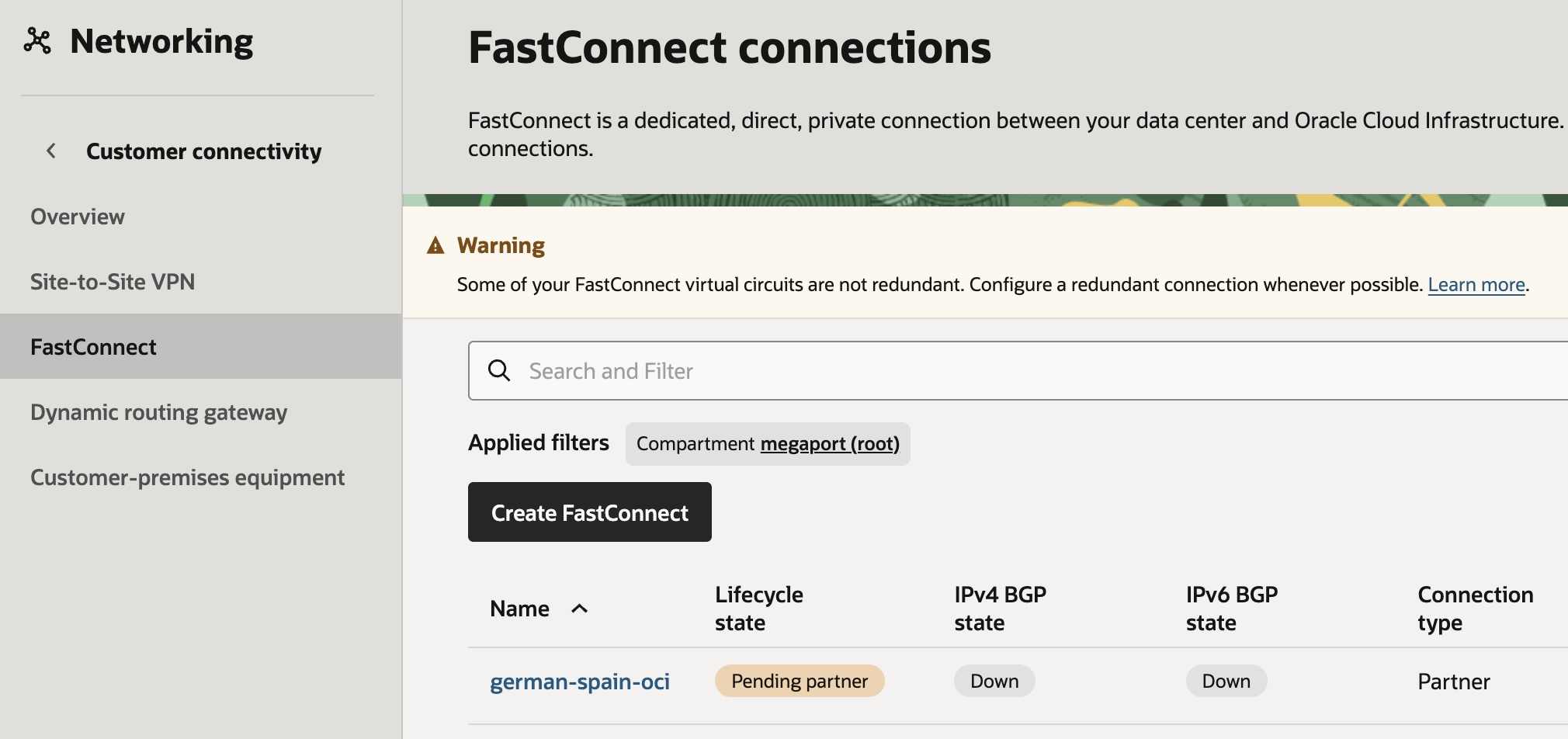1568x739 pixels.
Task: Select Overview in the sidebar
Action: (77, 217)
